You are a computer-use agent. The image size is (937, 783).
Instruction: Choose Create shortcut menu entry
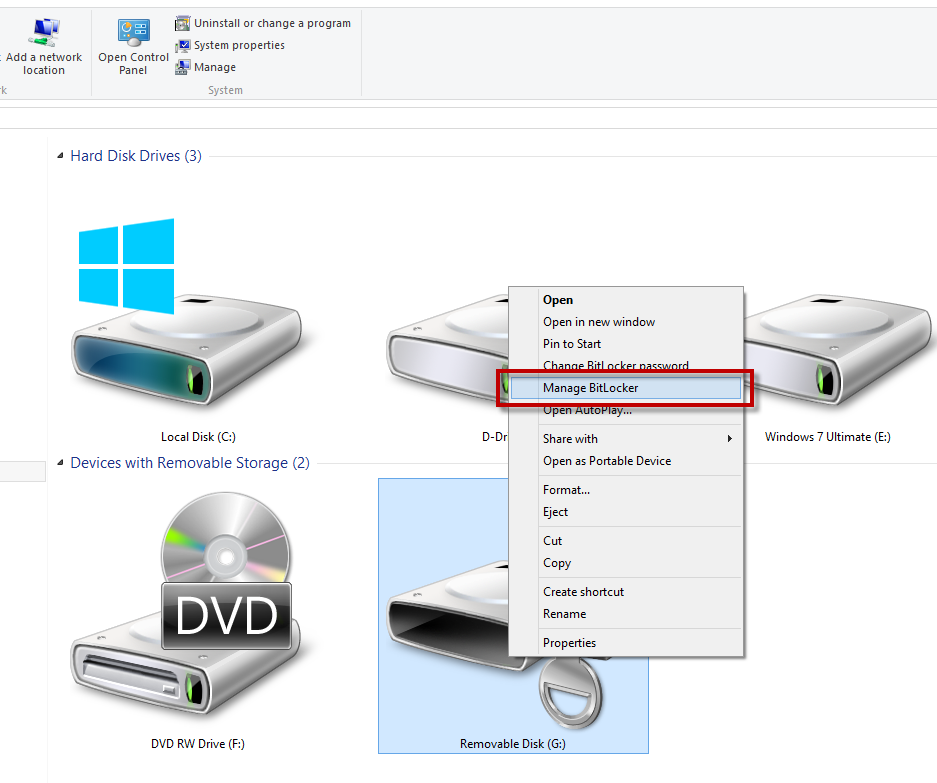tap(626, 592)
